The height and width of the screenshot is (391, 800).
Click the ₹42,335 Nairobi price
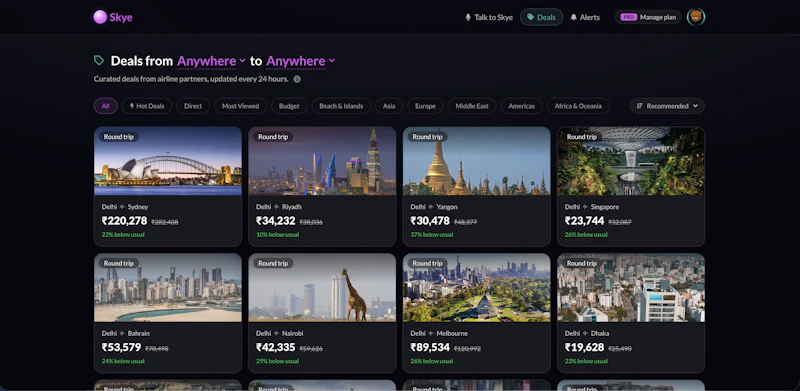tap(276, 348)
